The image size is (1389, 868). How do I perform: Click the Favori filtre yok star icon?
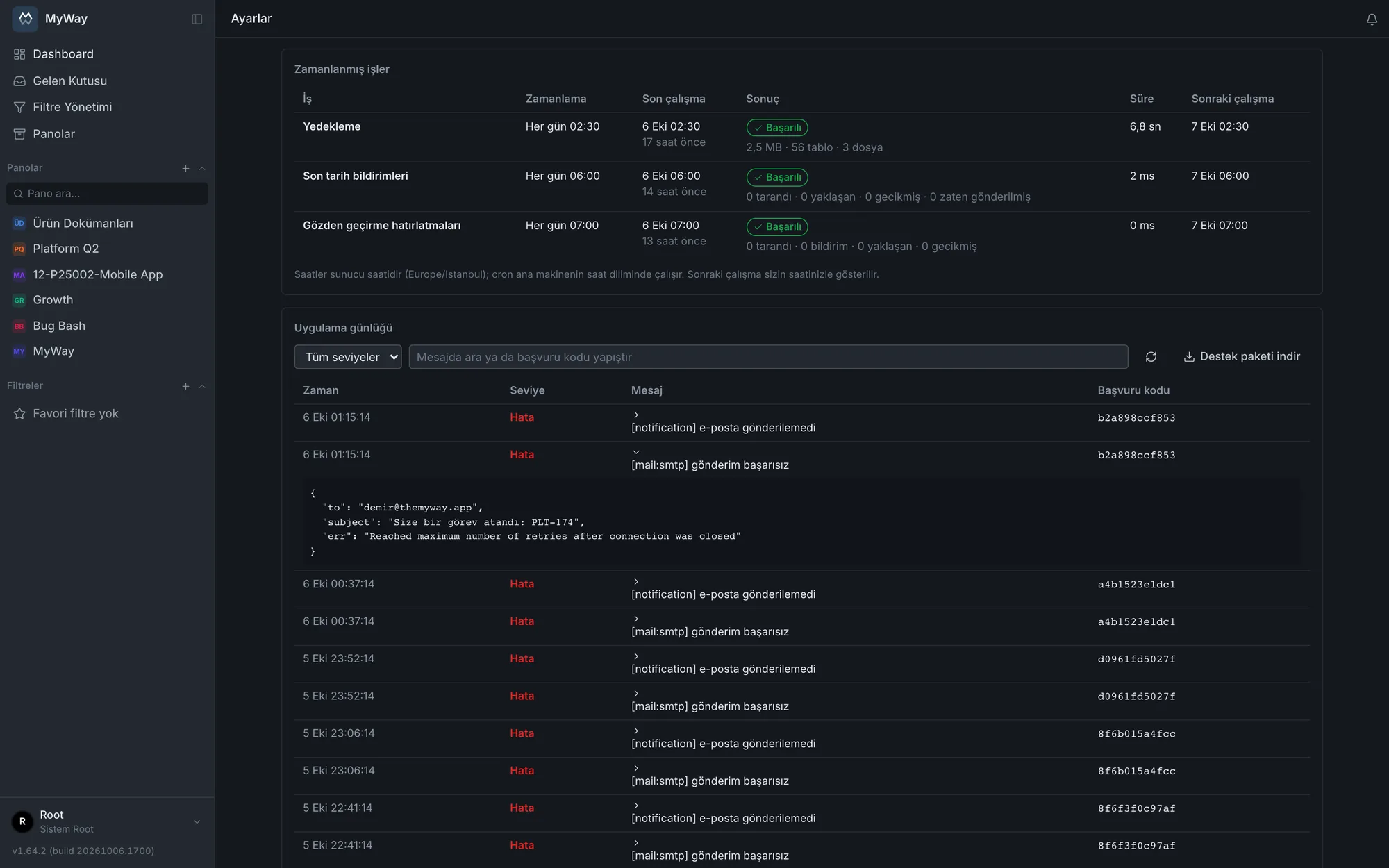coord(19,414)
